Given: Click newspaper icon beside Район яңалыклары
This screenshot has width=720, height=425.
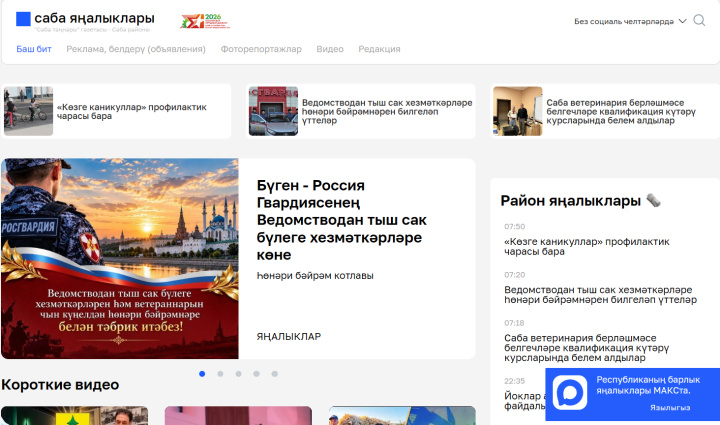Looking at the screenshot, I should (653, 201).
